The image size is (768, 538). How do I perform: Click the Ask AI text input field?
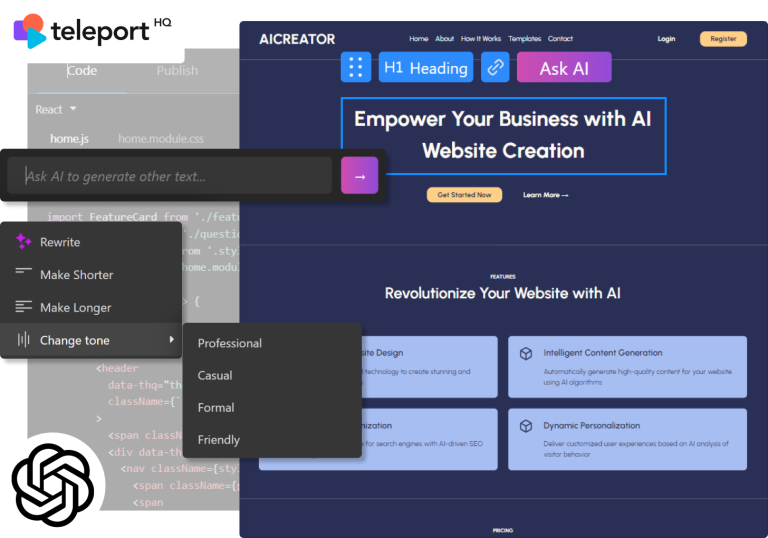pyautogui.click(x=169, y=175)
